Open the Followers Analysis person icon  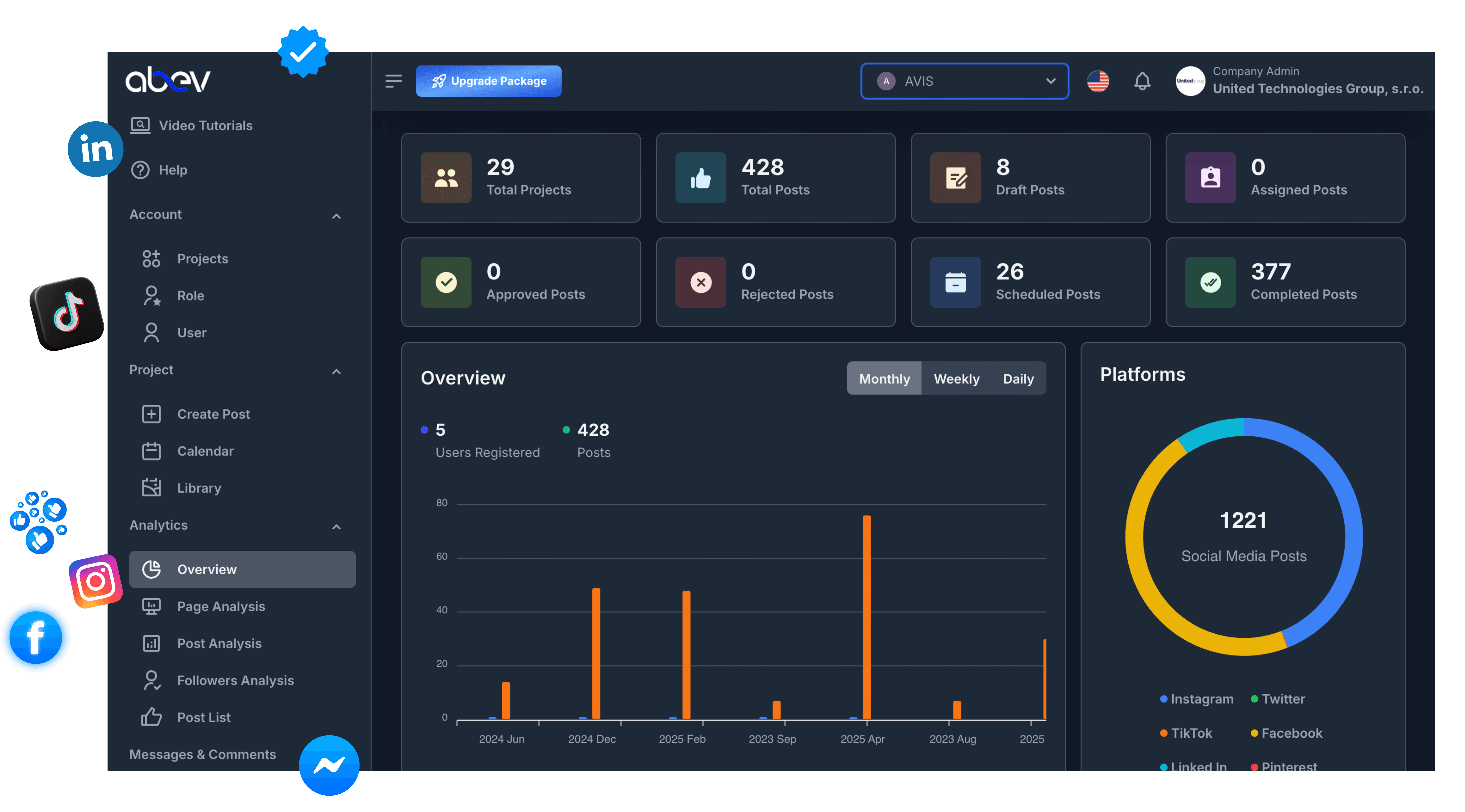151,680
